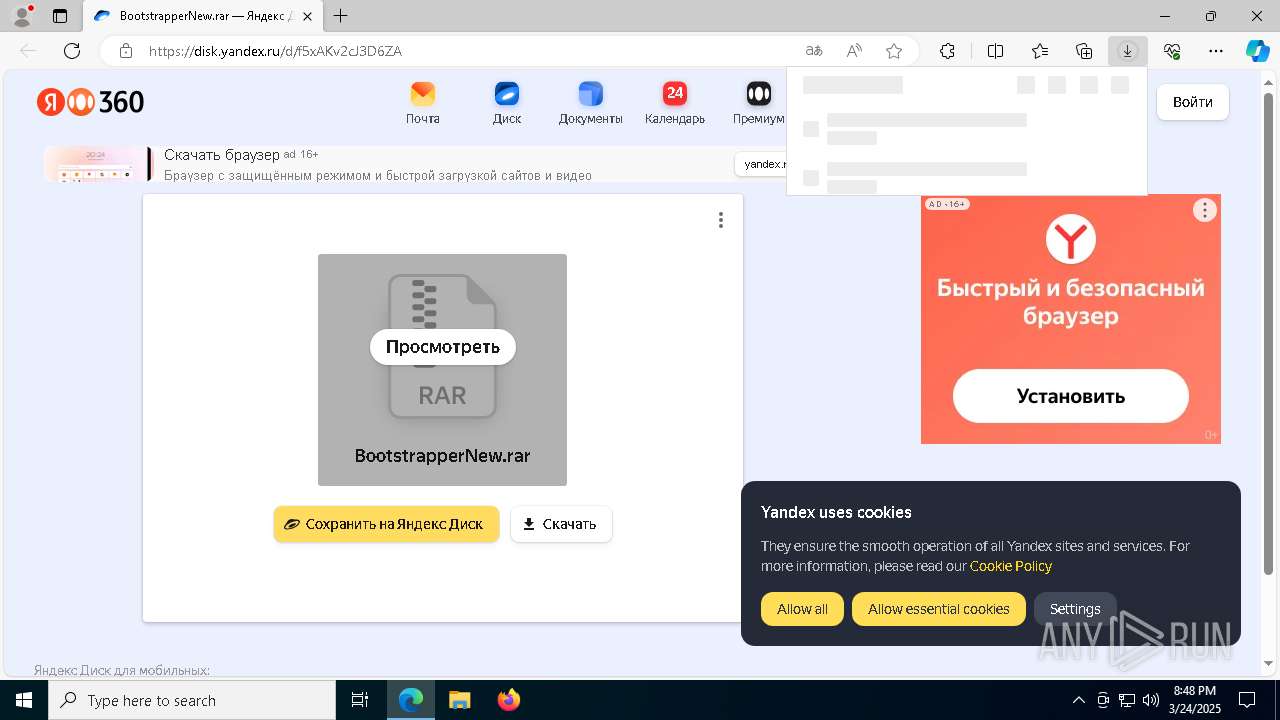Launch the Copilot sidebar icon
This screenshot has height=720, width=1280.
tap(1258, 51)
